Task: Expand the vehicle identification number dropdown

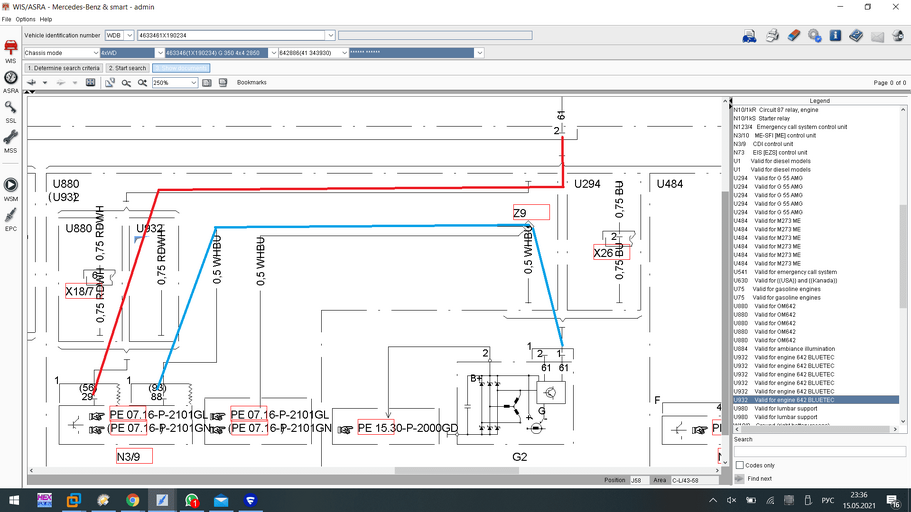Action: point(330,35)
